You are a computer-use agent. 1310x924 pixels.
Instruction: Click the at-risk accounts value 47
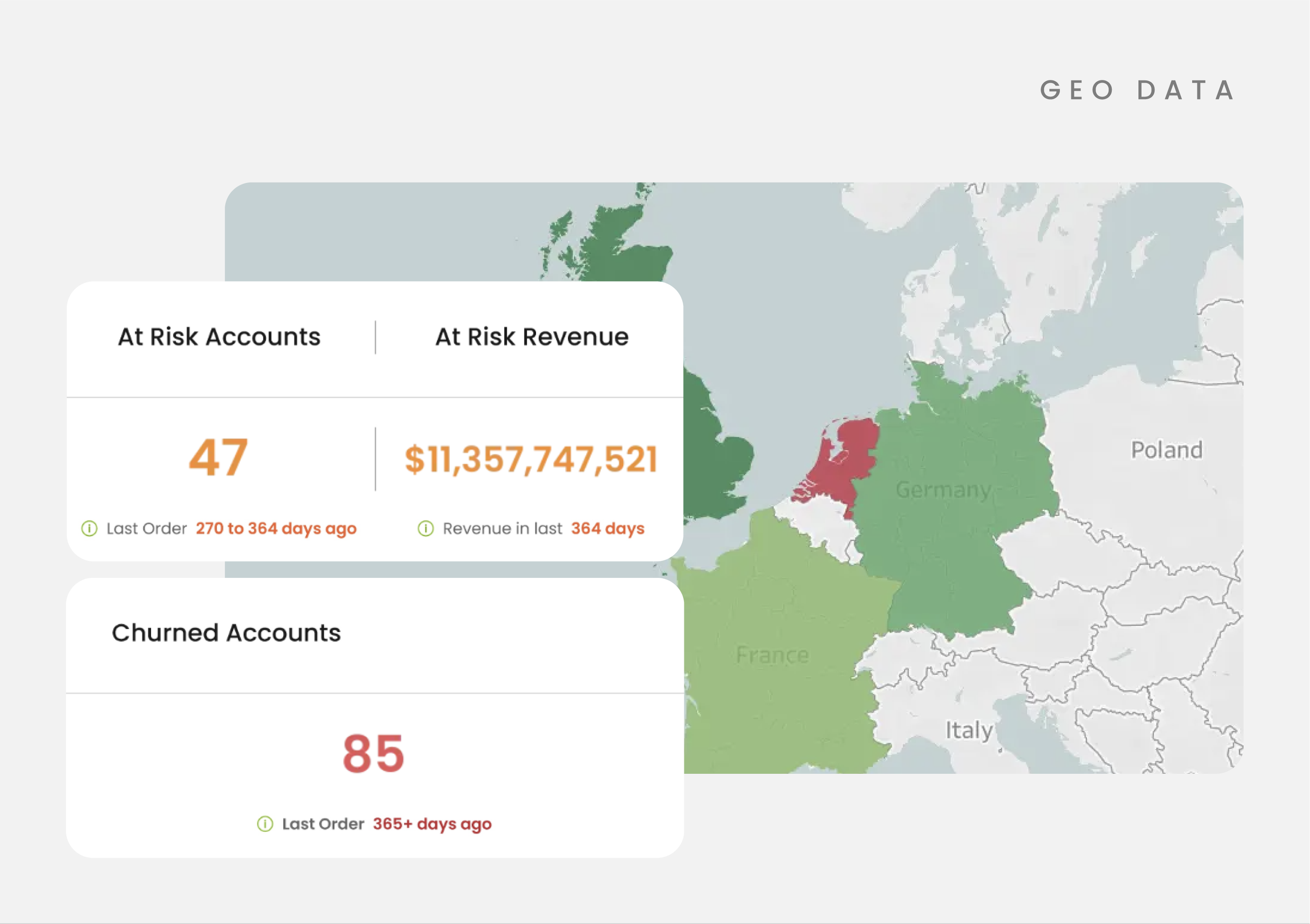pos(219,457)
